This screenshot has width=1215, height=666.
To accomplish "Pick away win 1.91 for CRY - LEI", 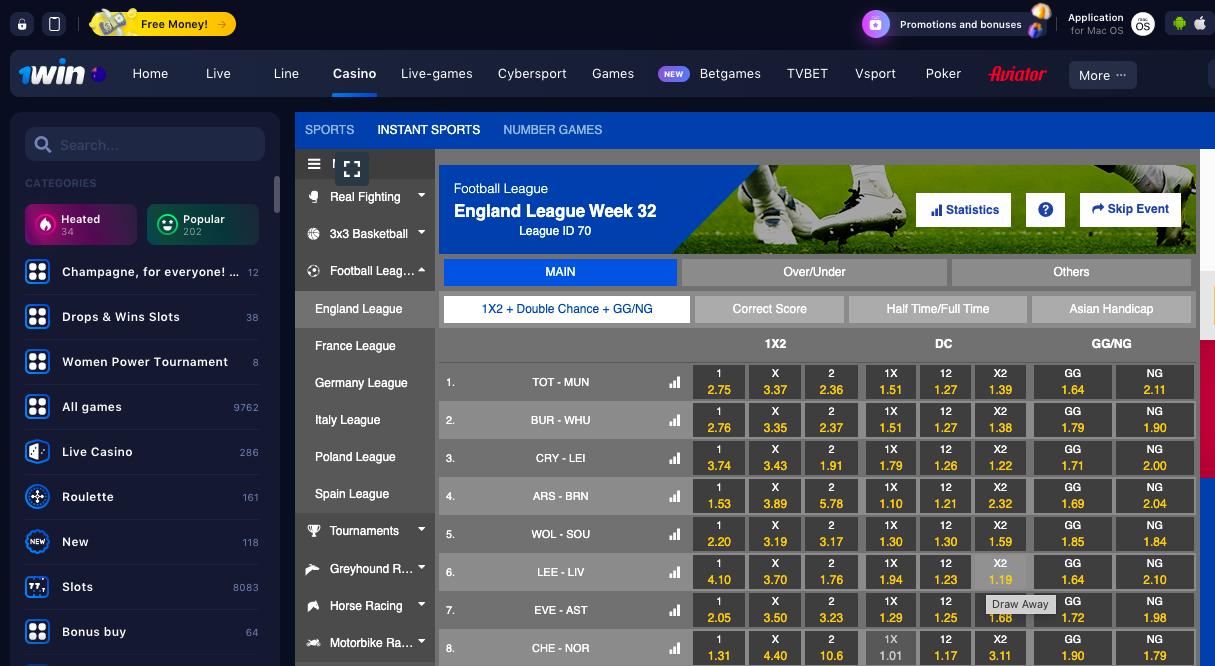I will coord(831,458).
